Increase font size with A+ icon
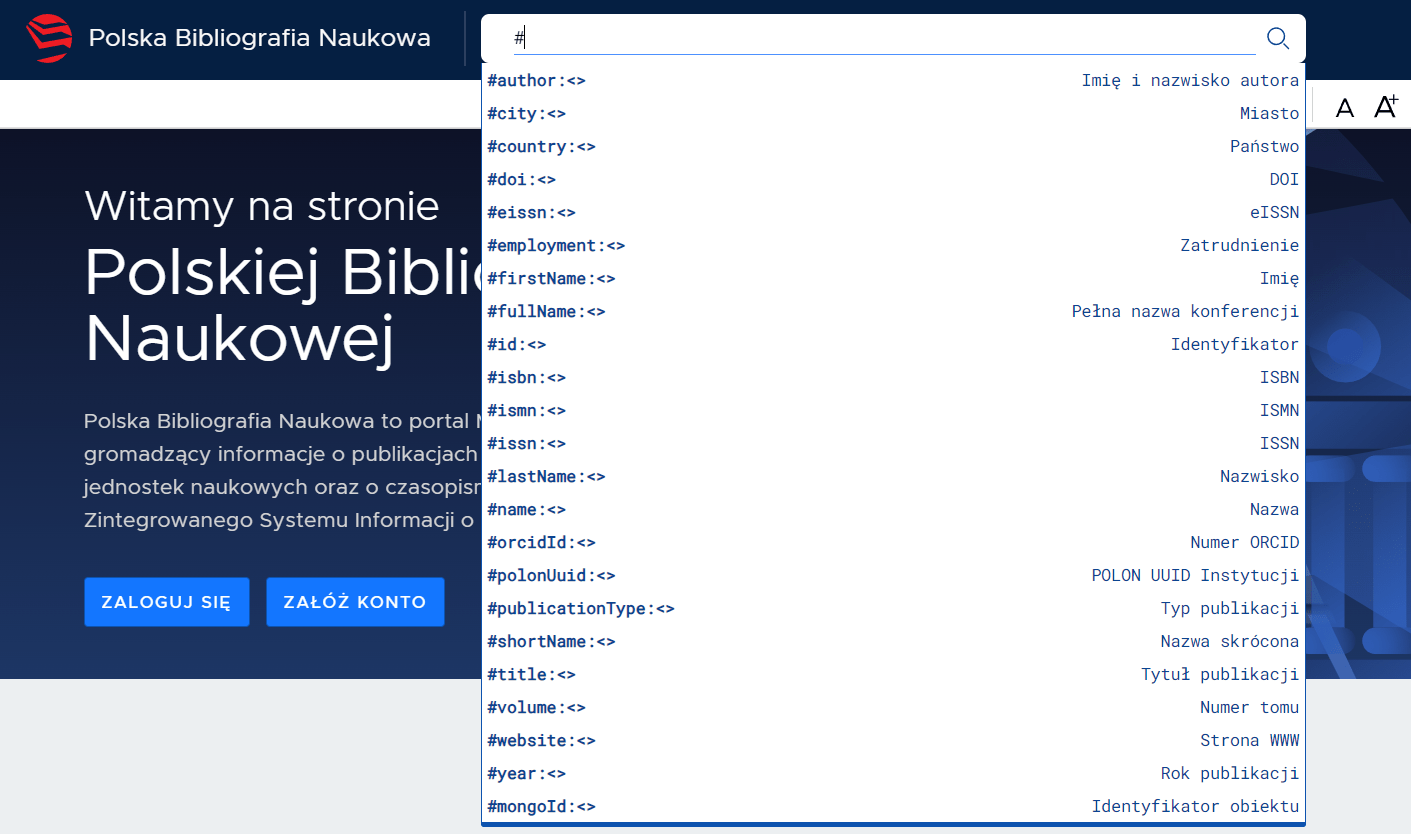The width and height of the screenshot is (1411, 834). pyautogui.click(x=1385, y=107)
